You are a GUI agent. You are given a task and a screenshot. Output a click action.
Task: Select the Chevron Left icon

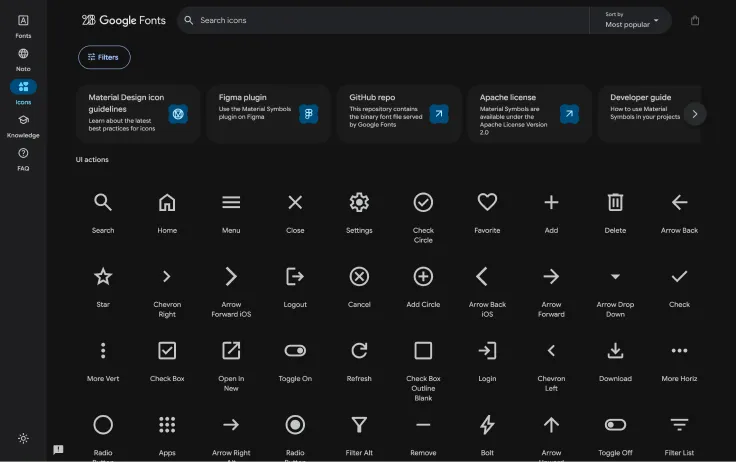[x=552, y=351]
